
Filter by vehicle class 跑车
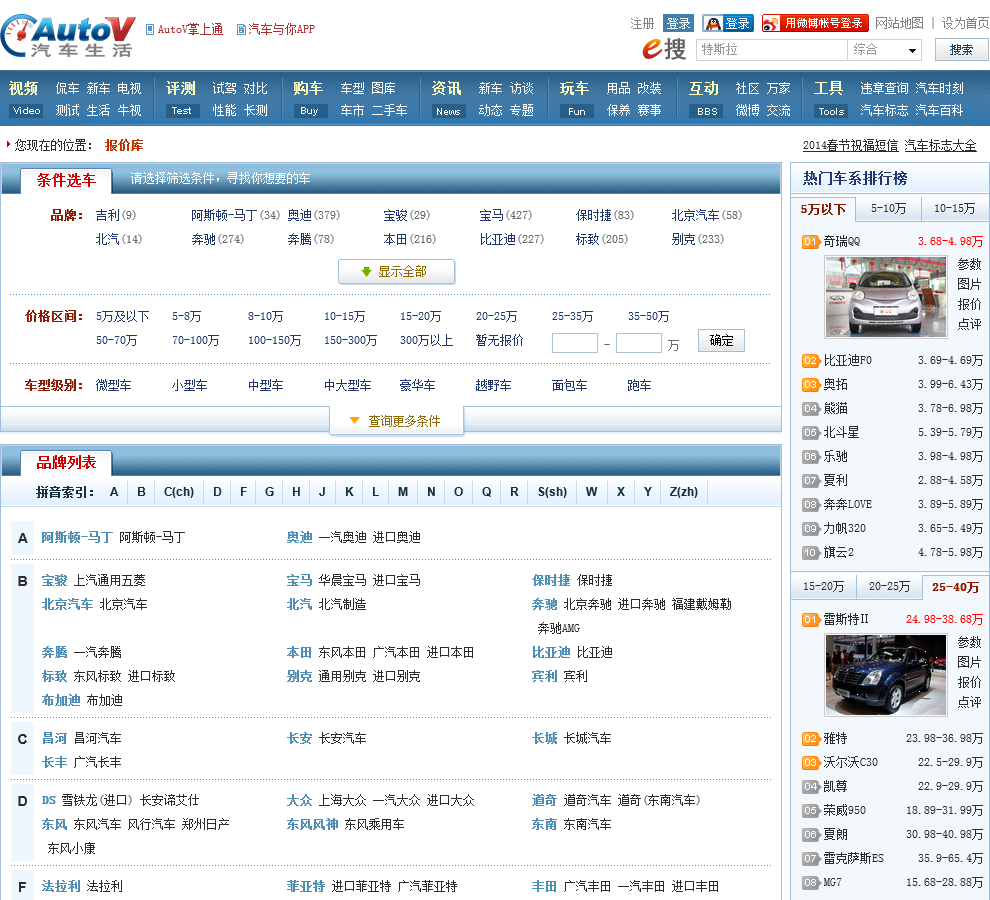pyautogui.click(x=639, y=385)
